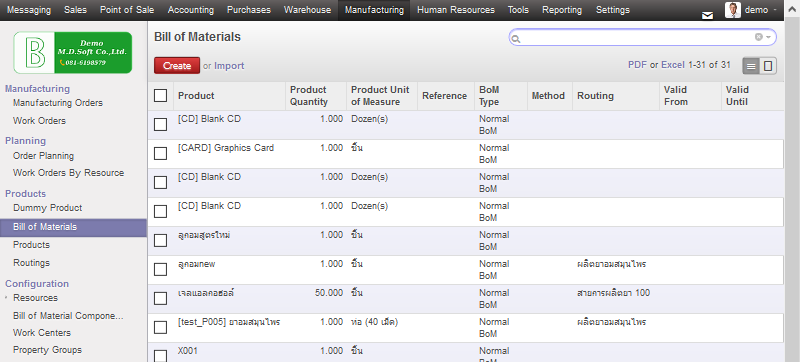Open Manufacturing Orders in the sidebar
Screen dimensions: 800x362
58,102
